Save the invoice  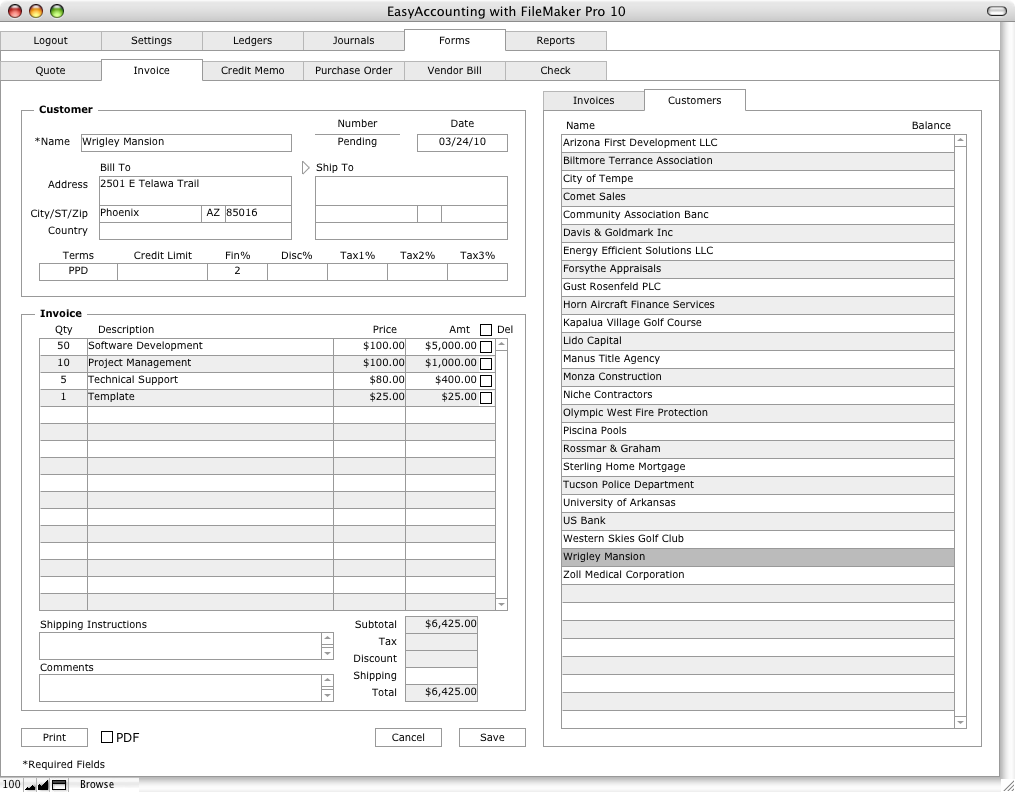(492, 737)
